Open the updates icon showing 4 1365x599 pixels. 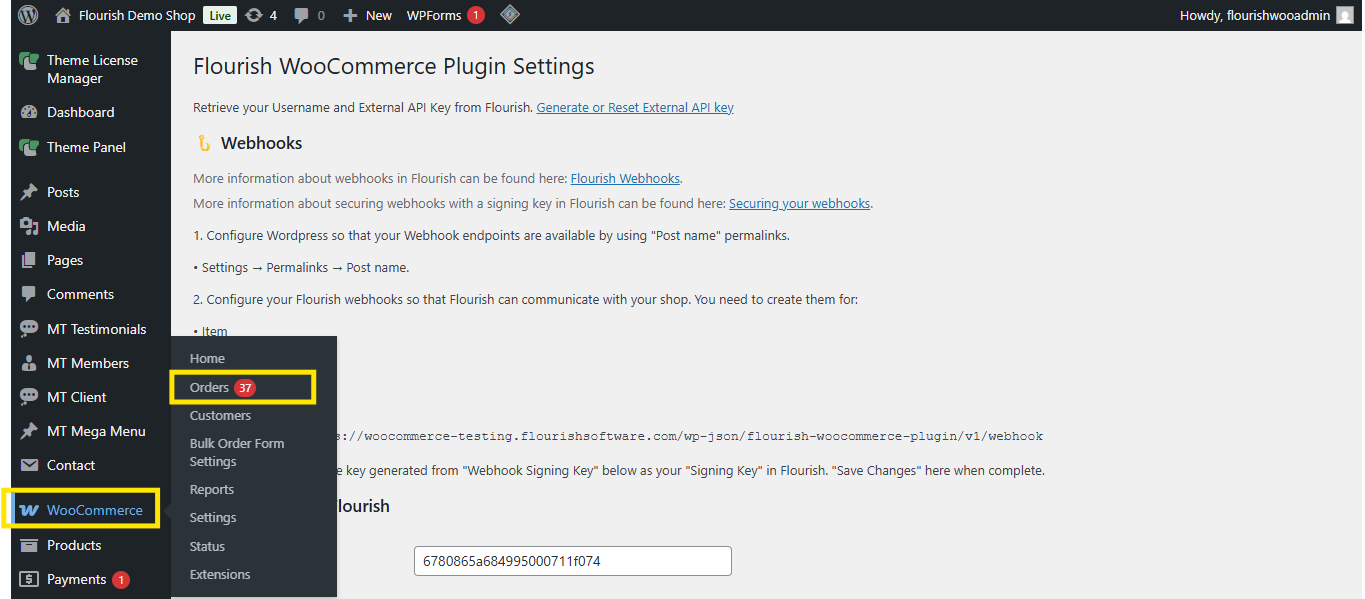pos(254,15)
